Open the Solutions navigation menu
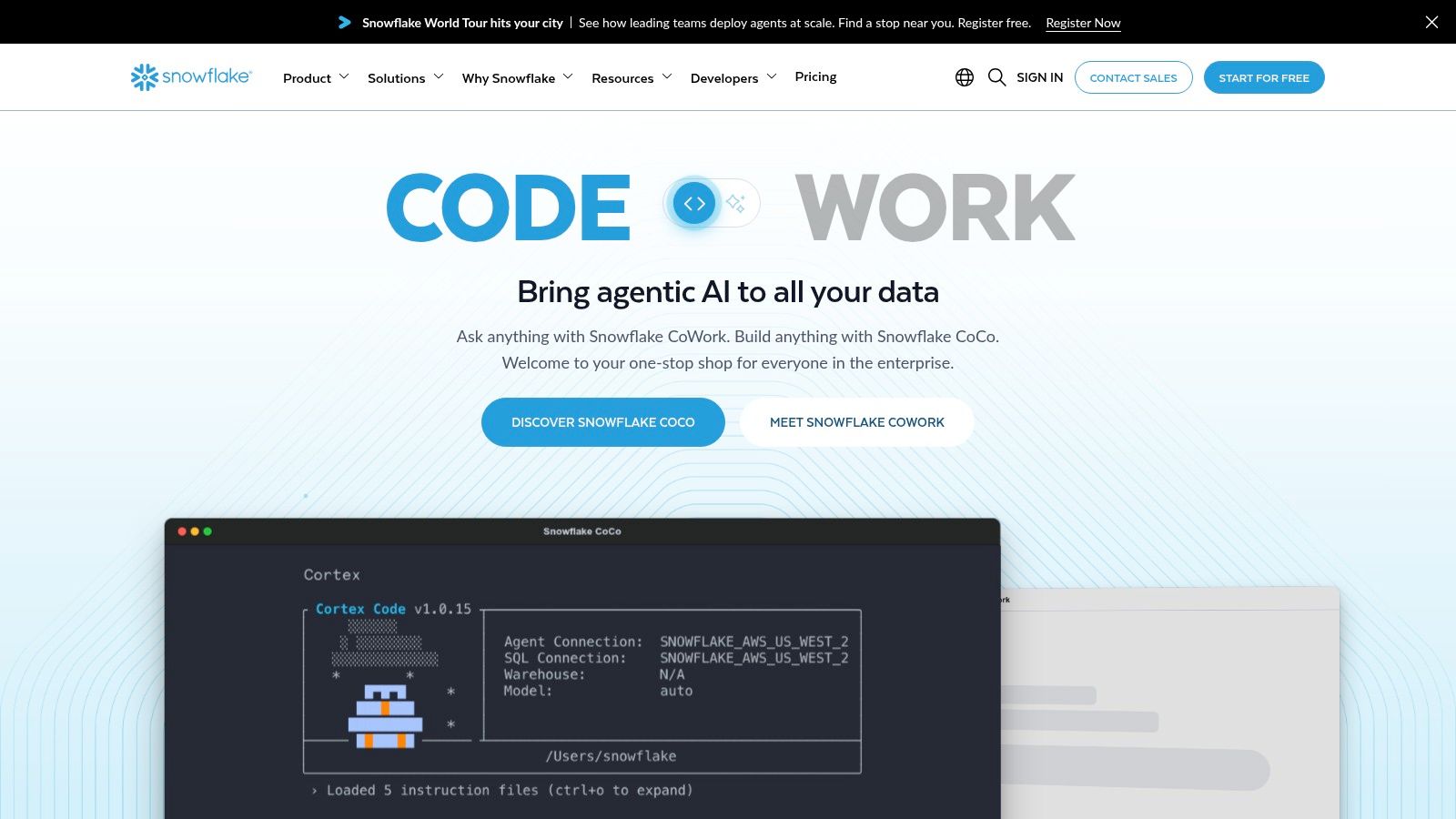 (396, 78)
